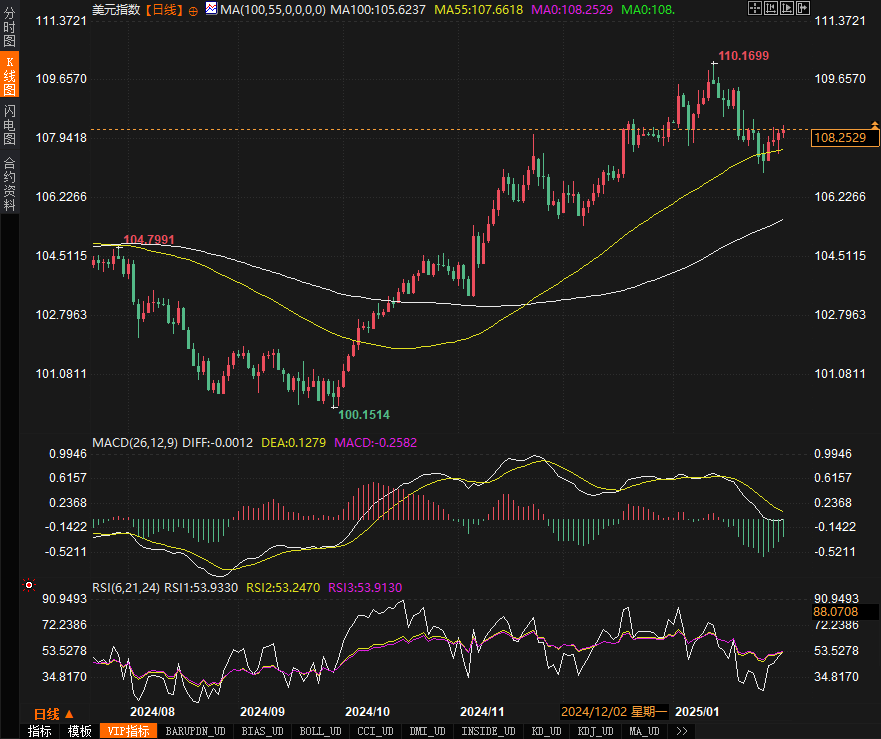
Task: Click the orange price alert bell icon
Action: (x=874, y=124)
